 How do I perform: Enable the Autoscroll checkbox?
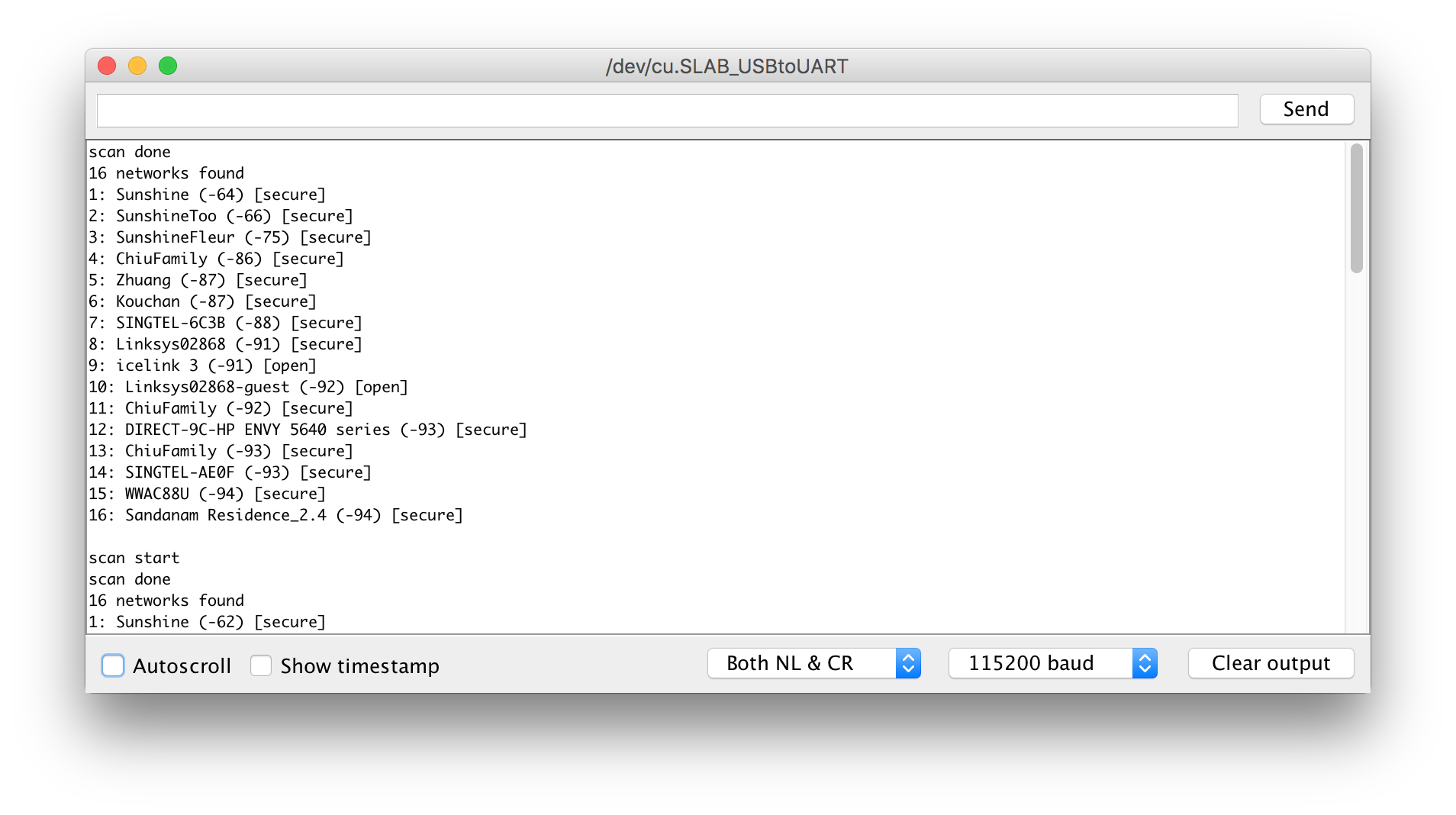[x=112, y=665]
